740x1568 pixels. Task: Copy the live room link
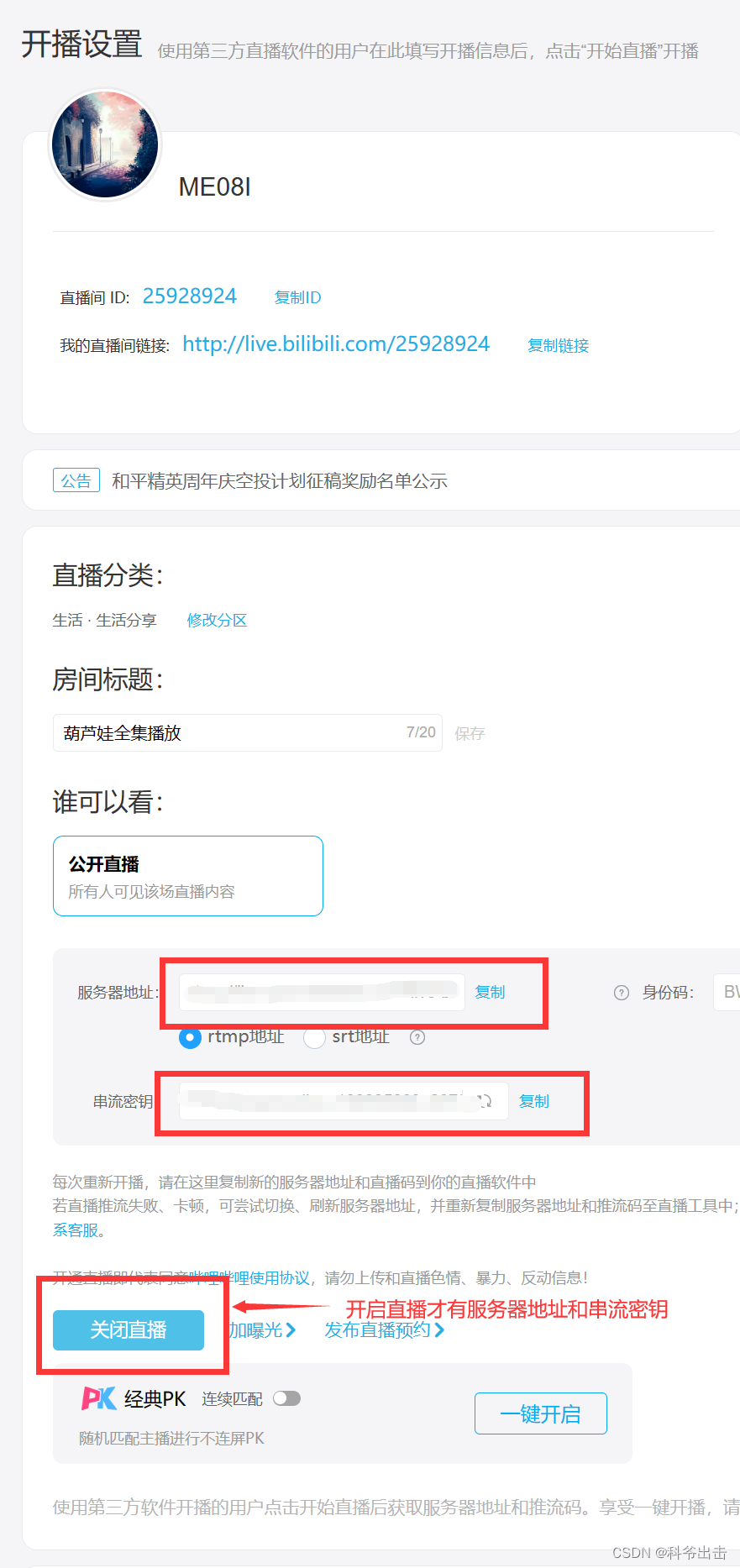(558, 345)
